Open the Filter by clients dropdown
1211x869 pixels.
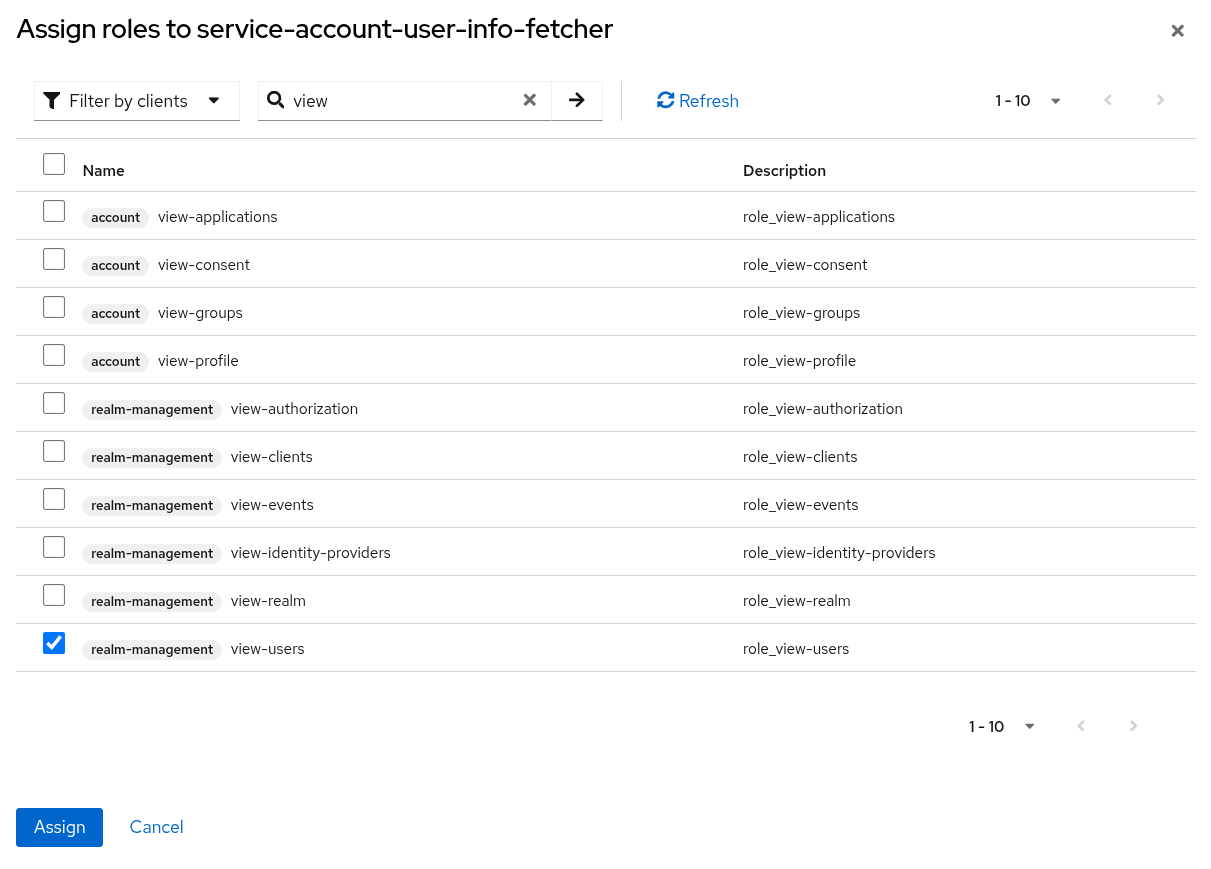point(137,101)
